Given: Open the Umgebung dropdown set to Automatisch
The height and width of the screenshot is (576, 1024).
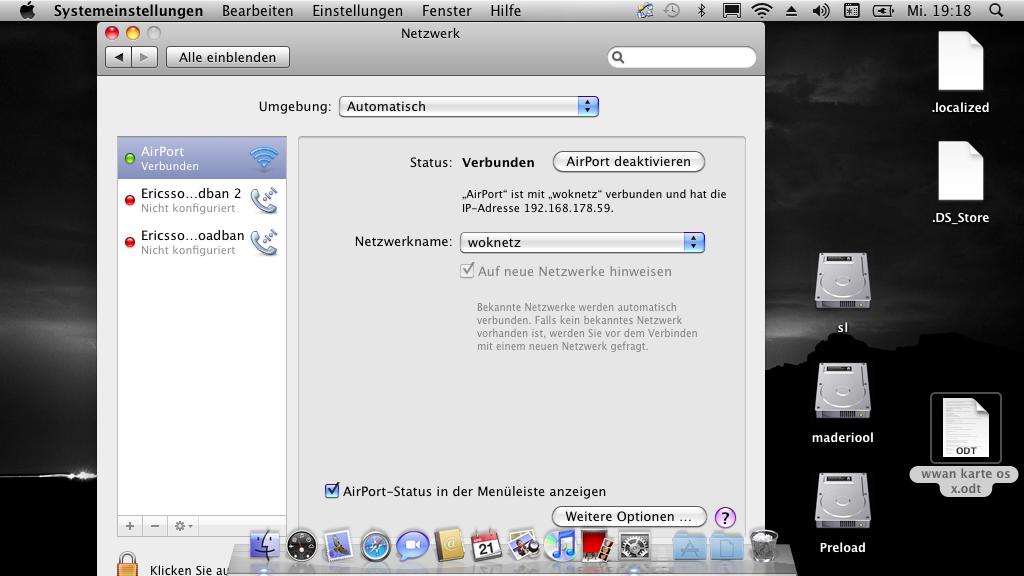Looking at the screenshot, I should tap(468, 106).
